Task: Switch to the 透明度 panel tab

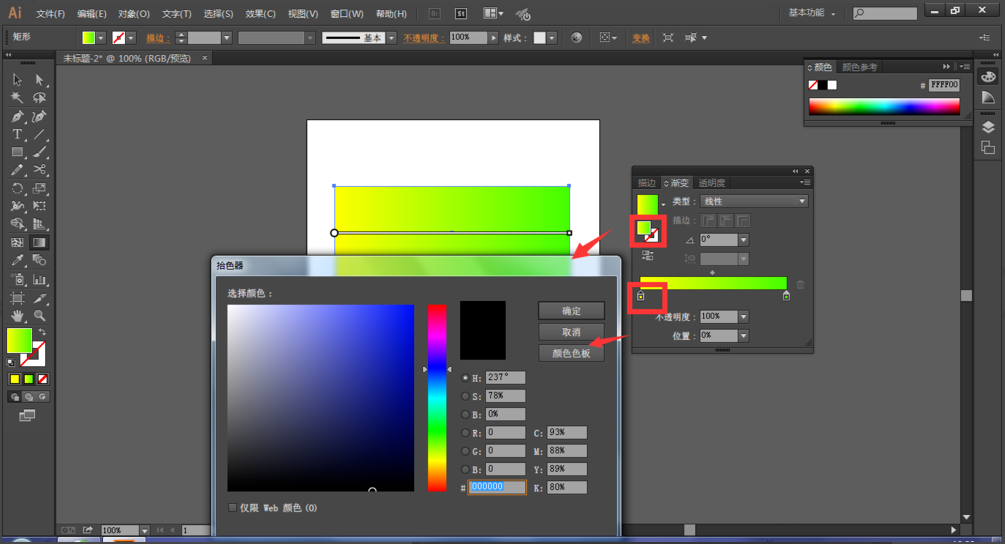Action: (x=712, y=183)
